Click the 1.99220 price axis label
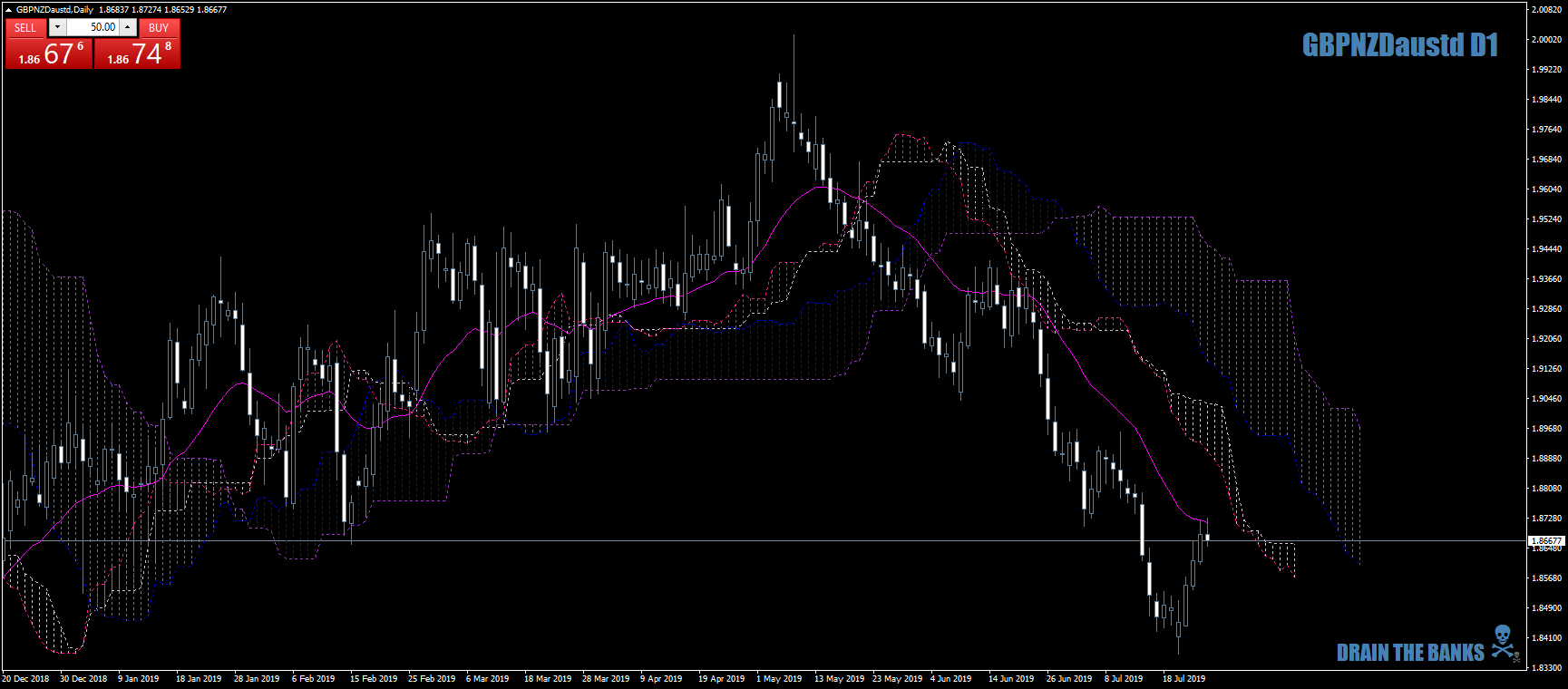The width and height of the screenshot is (1568, 689). coord(1546,69)
